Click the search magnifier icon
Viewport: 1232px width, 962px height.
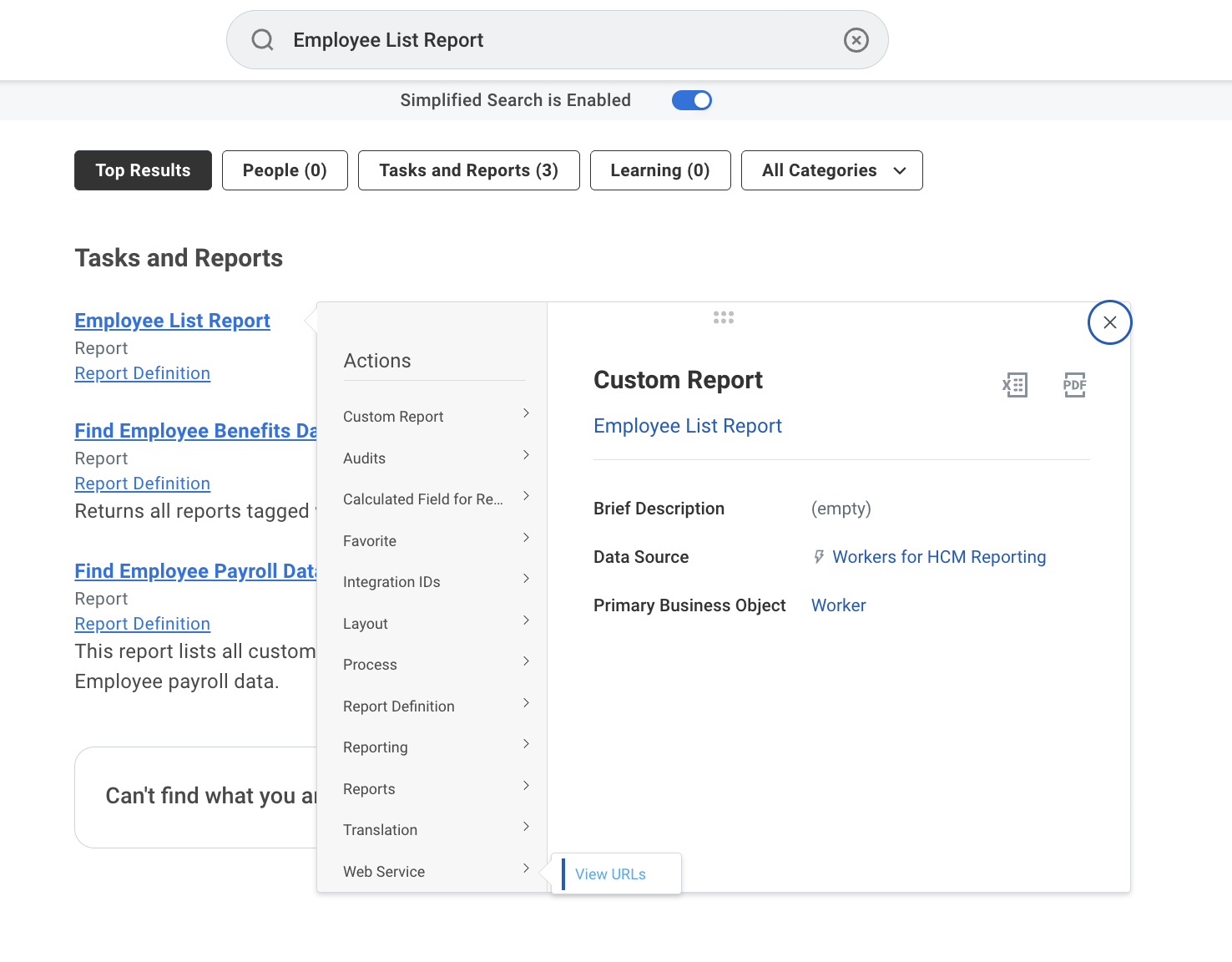pos(263,40)
